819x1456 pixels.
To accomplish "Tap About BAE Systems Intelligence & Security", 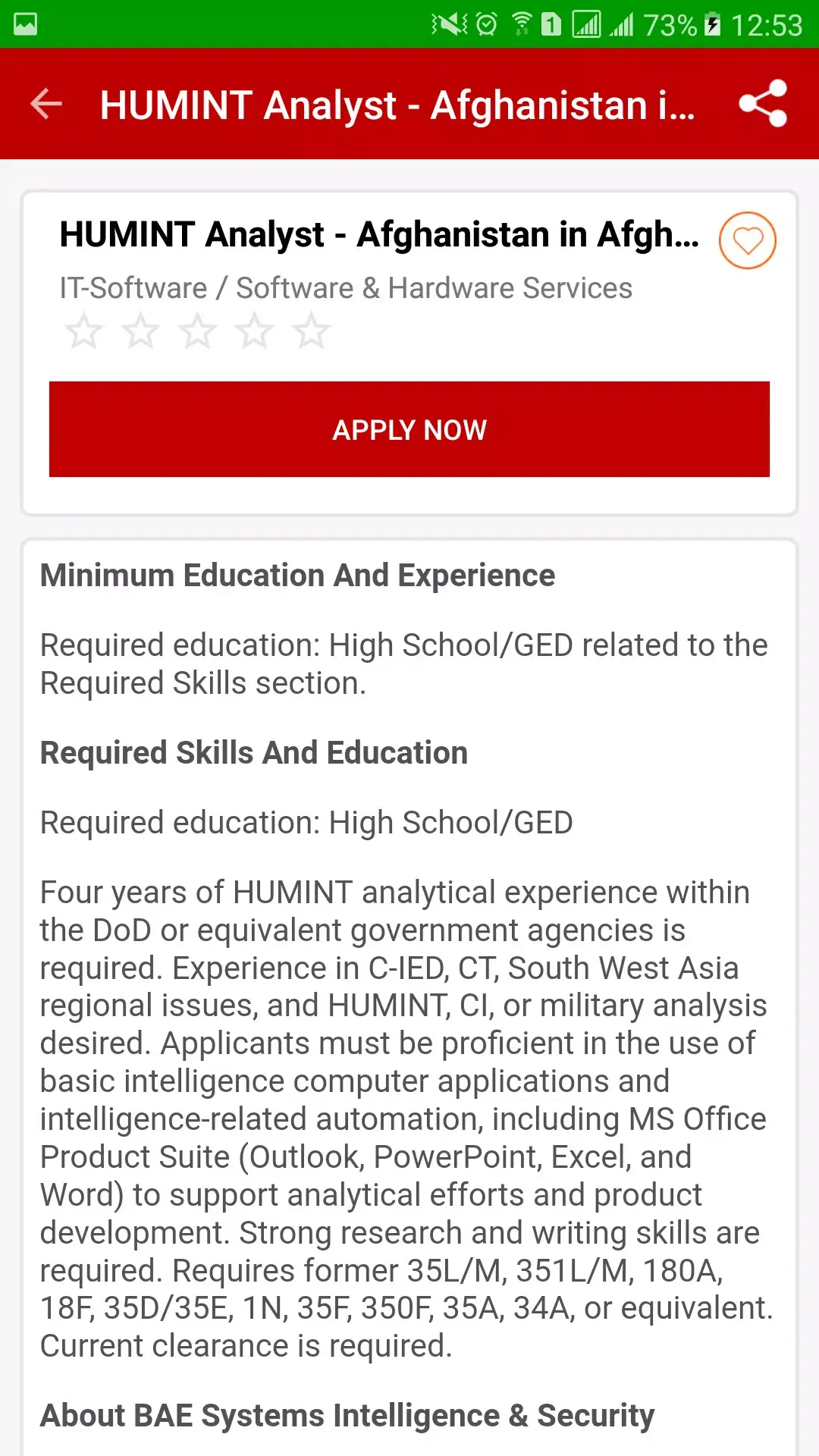I will (x=347, y=1416).
